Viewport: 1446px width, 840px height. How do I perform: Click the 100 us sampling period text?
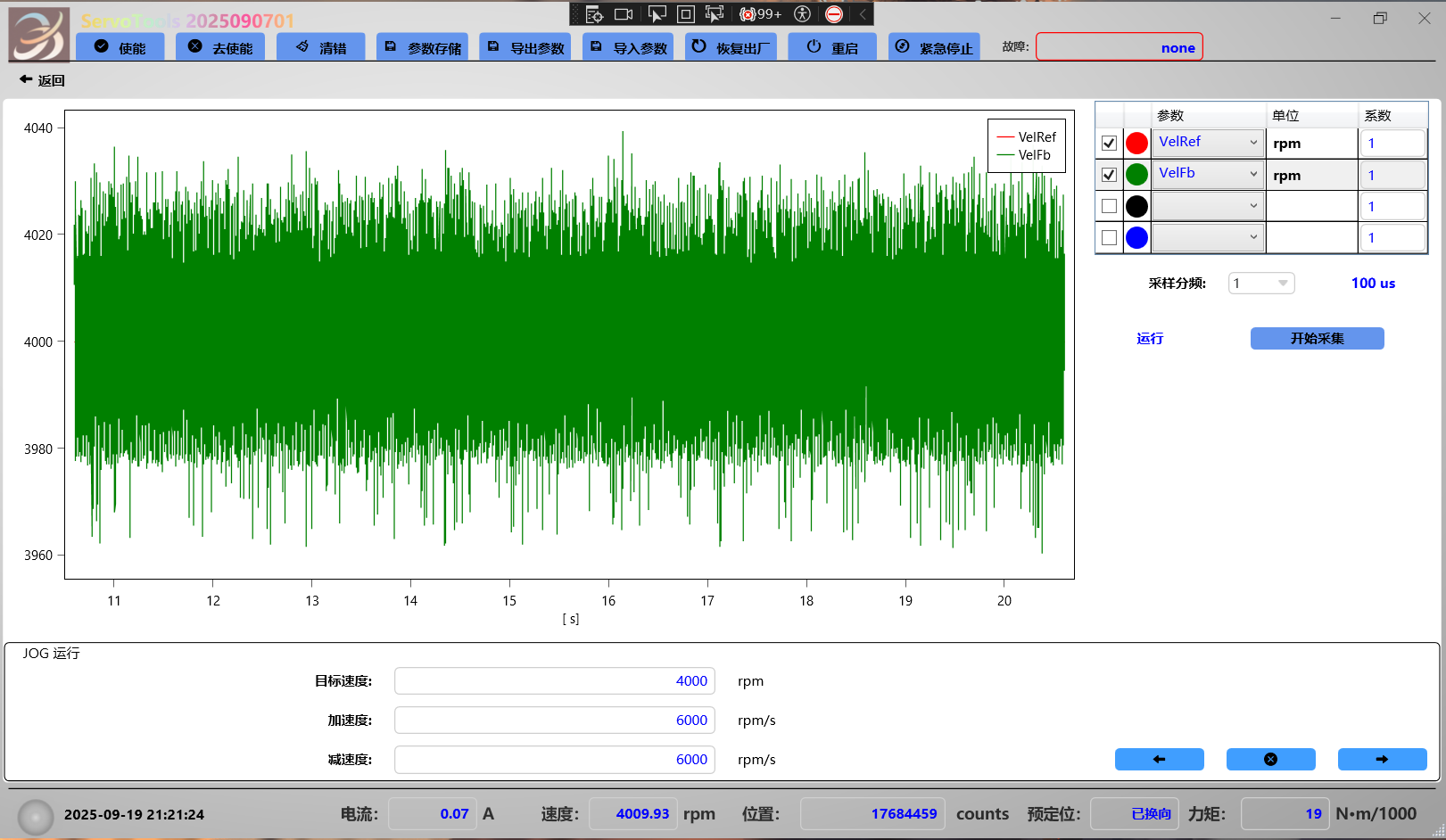(1373, 284)
